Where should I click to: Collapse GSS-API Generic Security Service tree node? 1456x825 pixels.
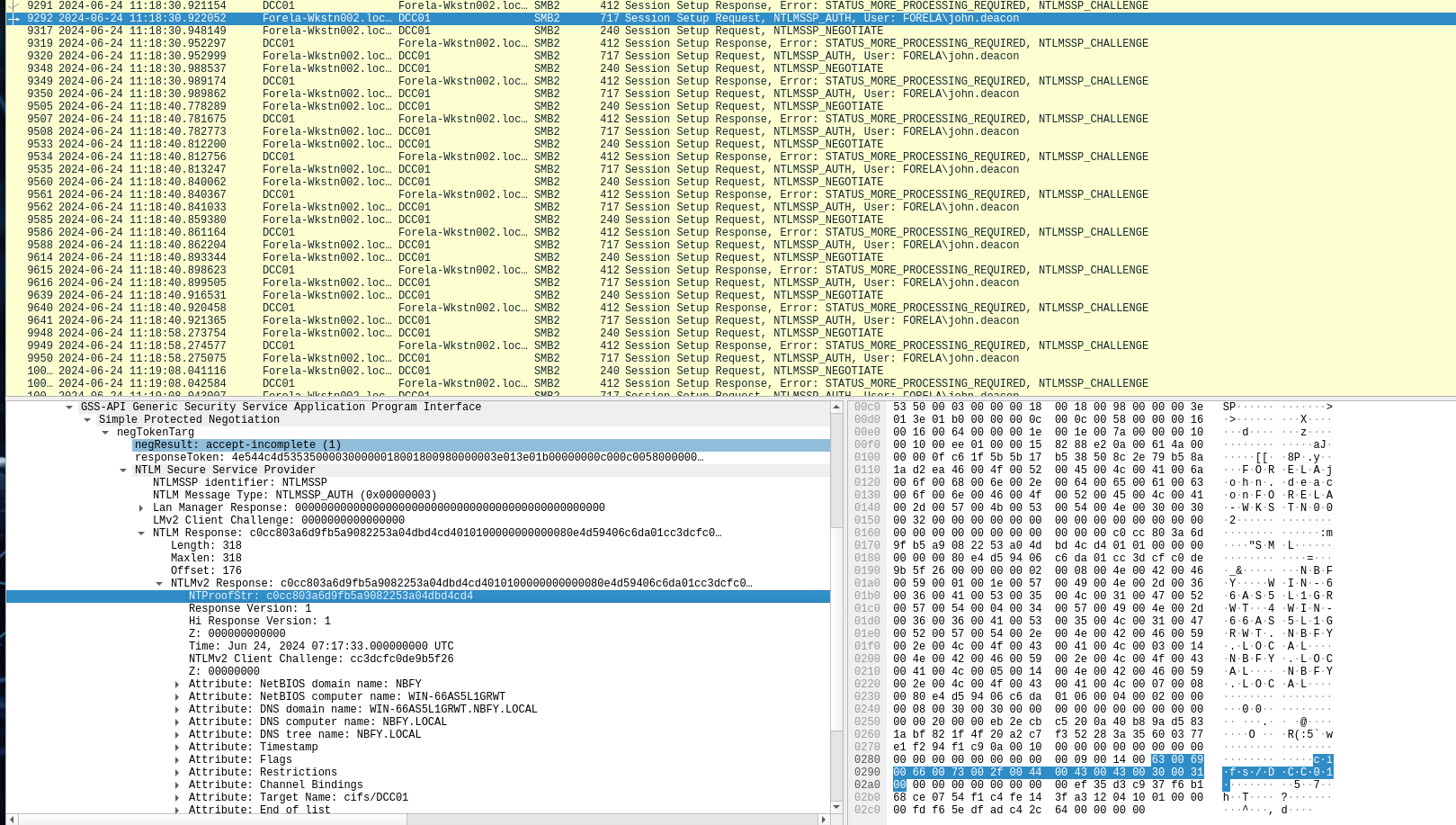point(69,408)
